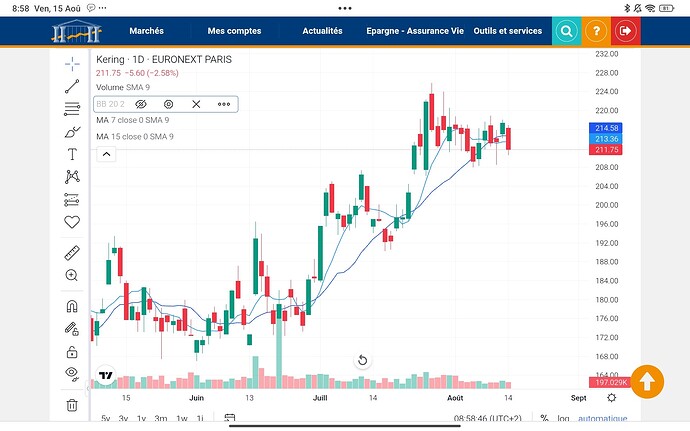The width and height of the screenshot is (690, 431).
Task: Toggle the lock all drawings tool
Action: (x=72, y=351)
